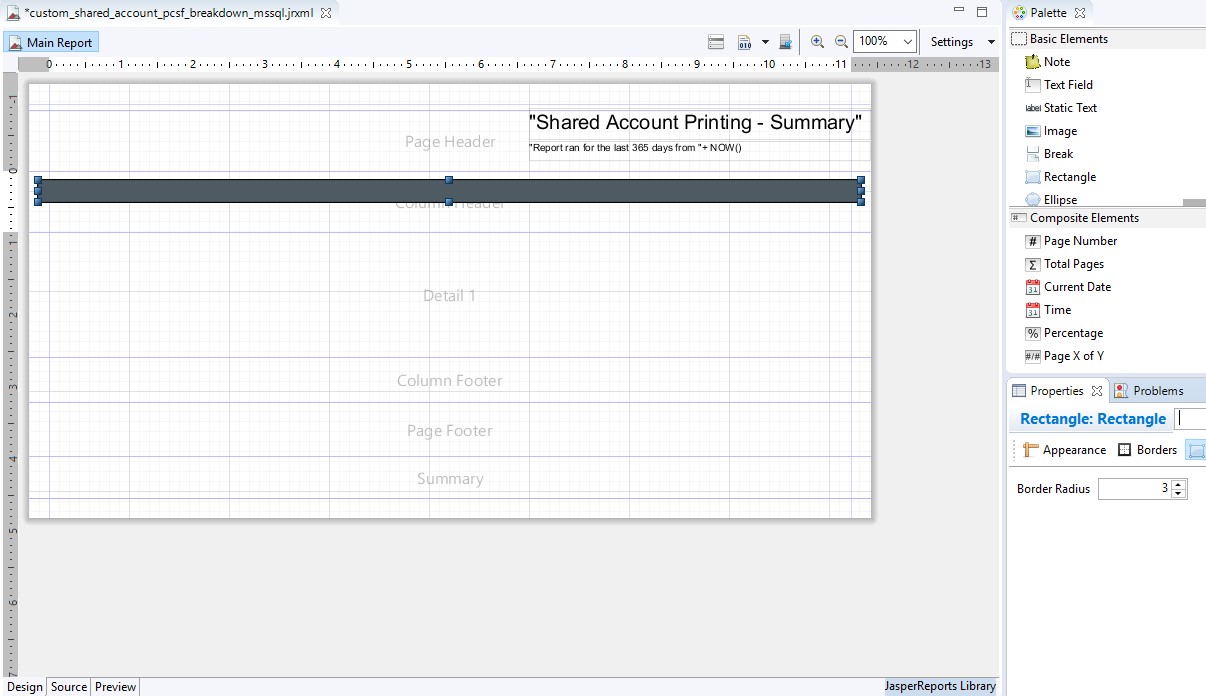Collapse the Basic Elements palette group
The height and width of the screenshot is (696, 1206).
click(x=1108, y=39)
